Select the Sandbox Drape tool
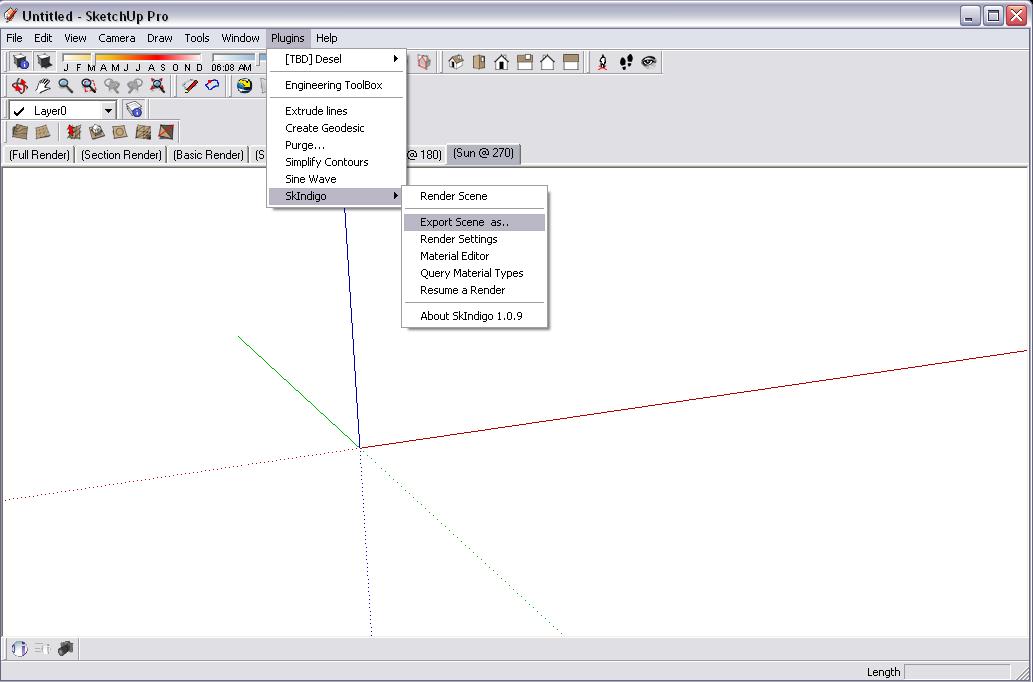 [x=120, y=132]
